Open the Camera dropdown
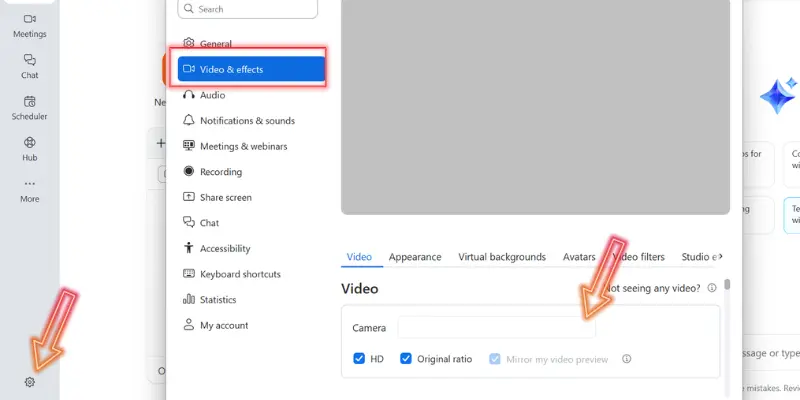 coord(496,328)
